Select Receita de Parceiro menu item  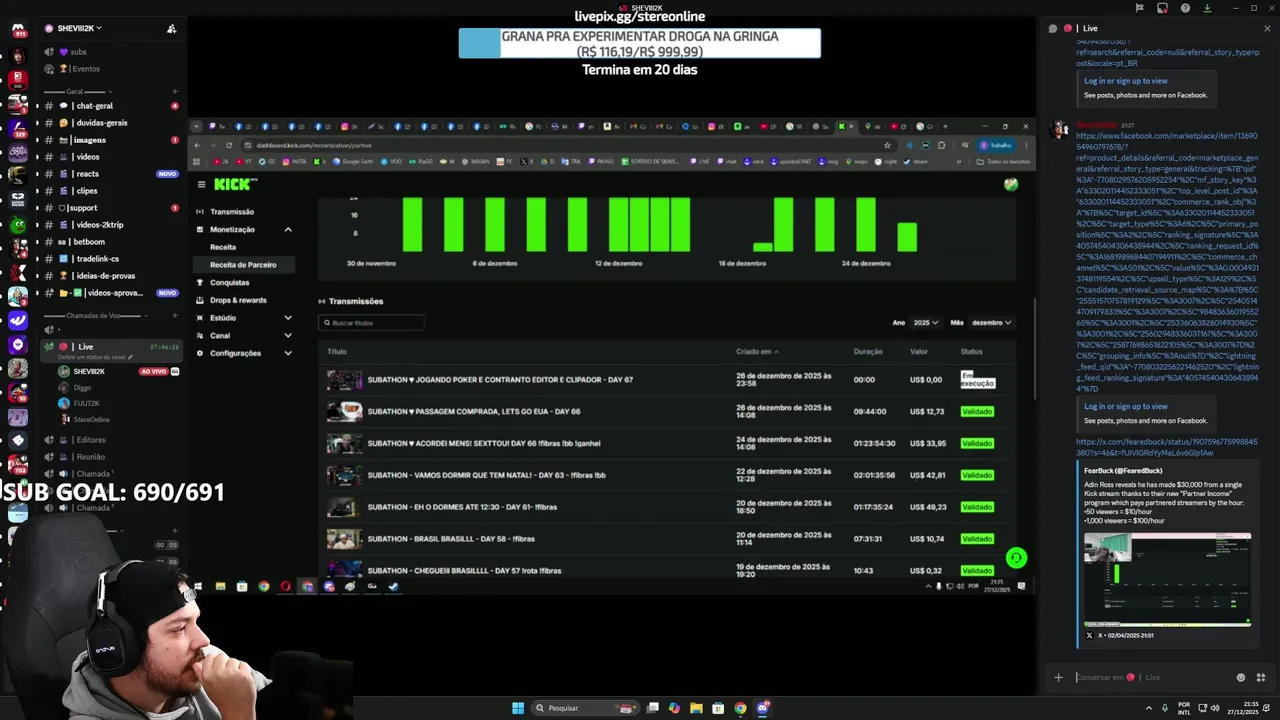[243, 265]
